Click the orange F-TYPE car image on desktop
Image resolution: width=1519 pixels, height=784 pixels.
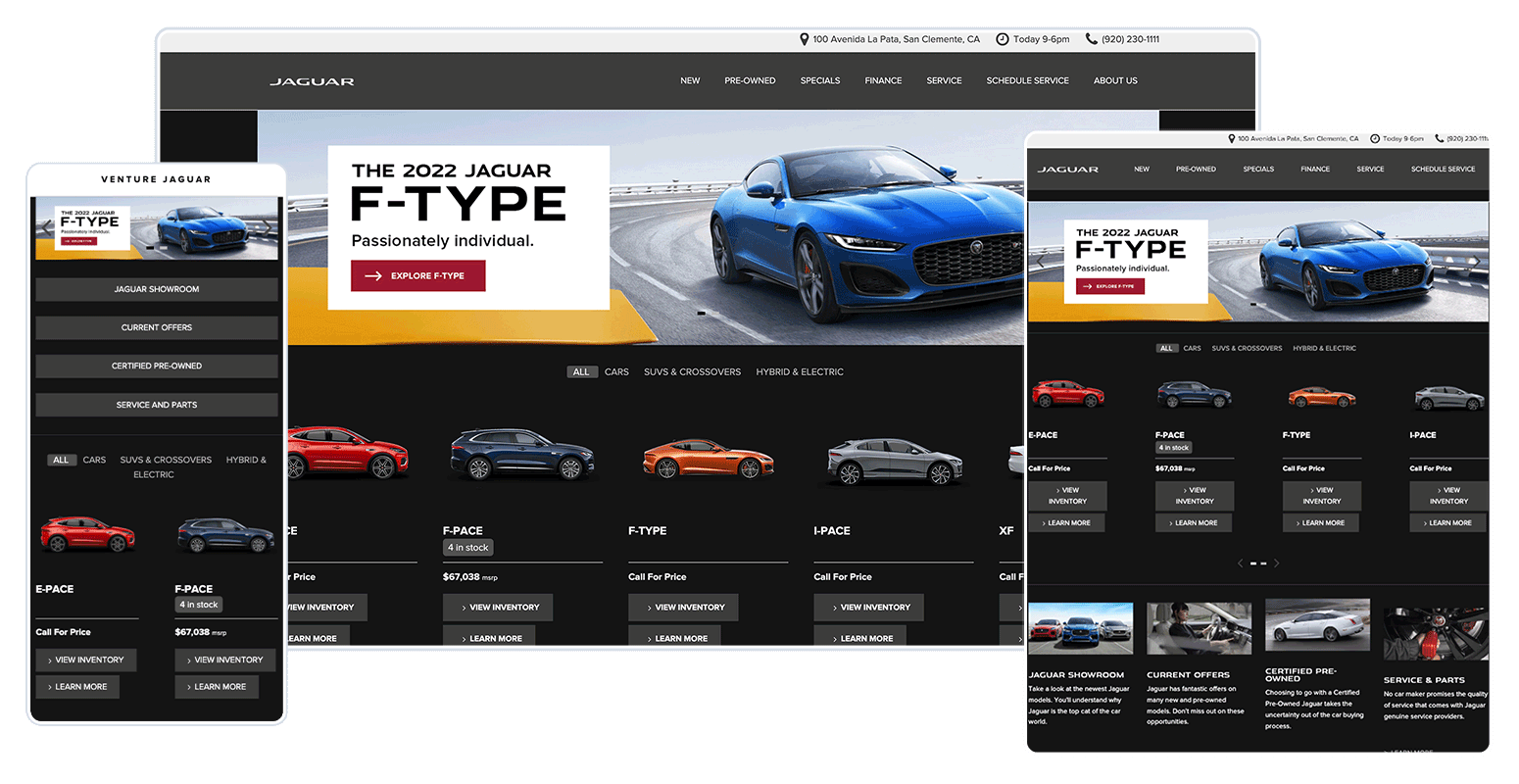pos(708,458)
